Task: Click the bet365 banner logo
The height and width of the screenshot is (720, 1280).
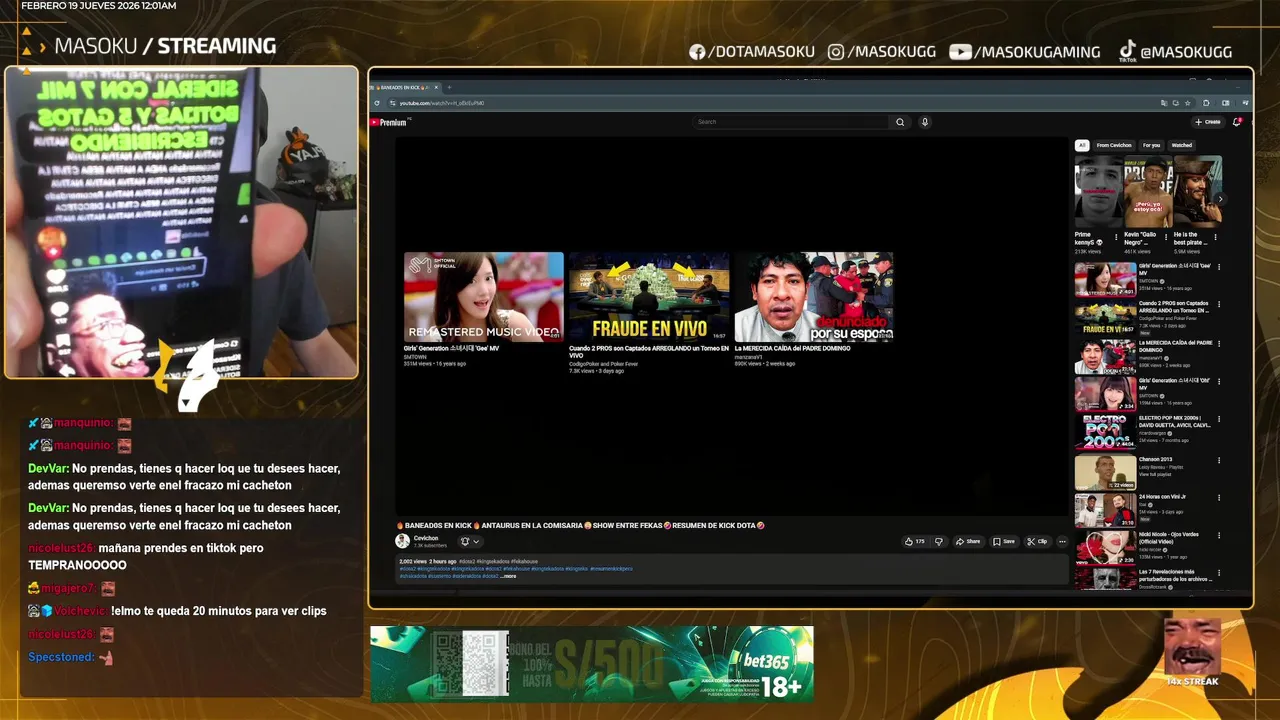Action: [x=765, y=660]
